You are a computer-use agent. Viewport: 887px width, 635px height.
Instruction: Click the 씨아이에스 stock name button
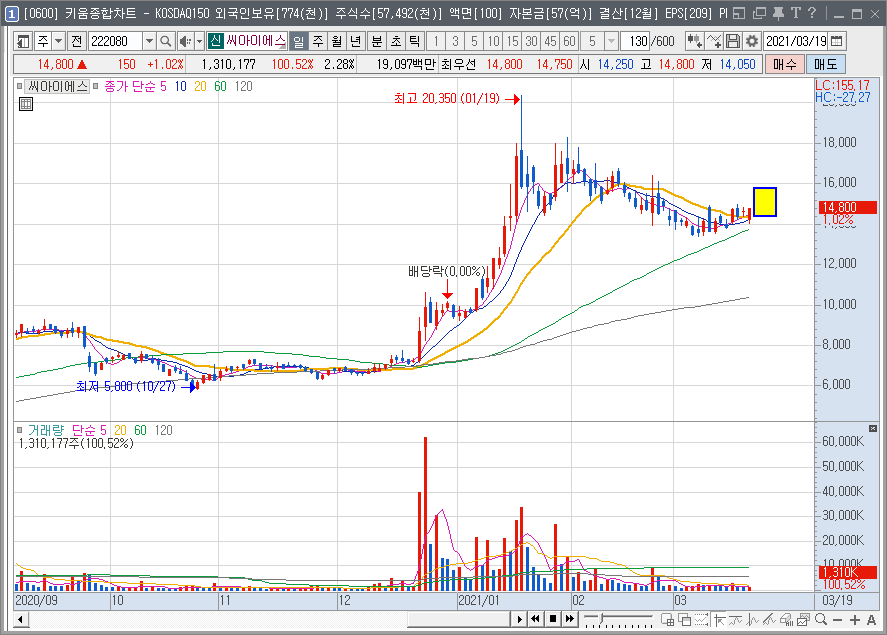click(x=256, y=41)
